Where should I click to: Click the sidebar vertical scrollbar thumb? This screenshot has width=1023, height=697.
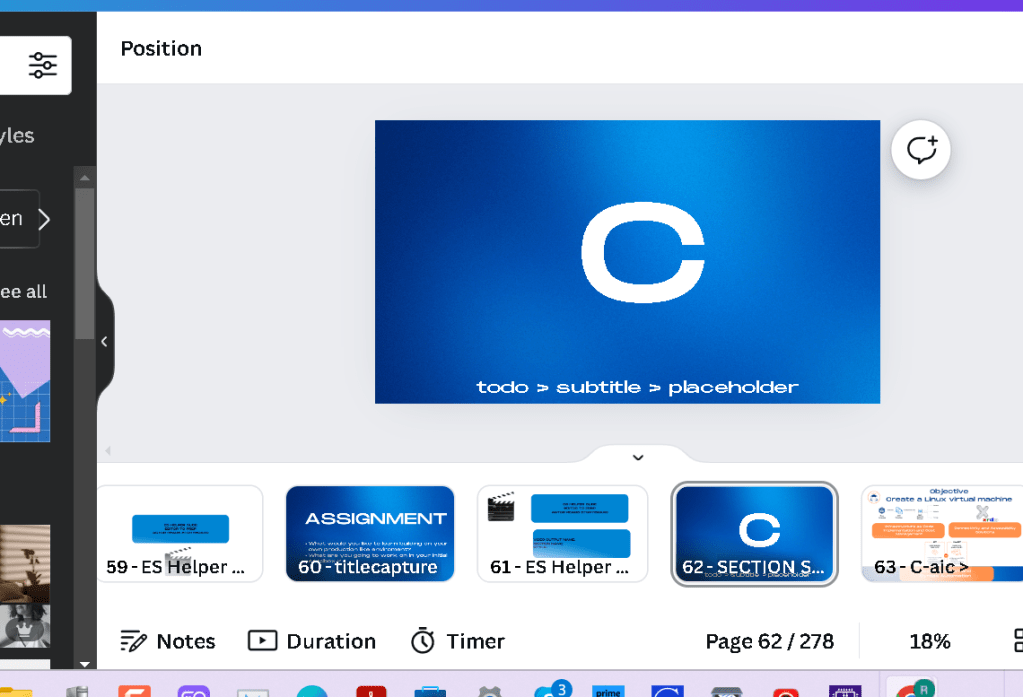pyautogui.click(x=85, y=264)
